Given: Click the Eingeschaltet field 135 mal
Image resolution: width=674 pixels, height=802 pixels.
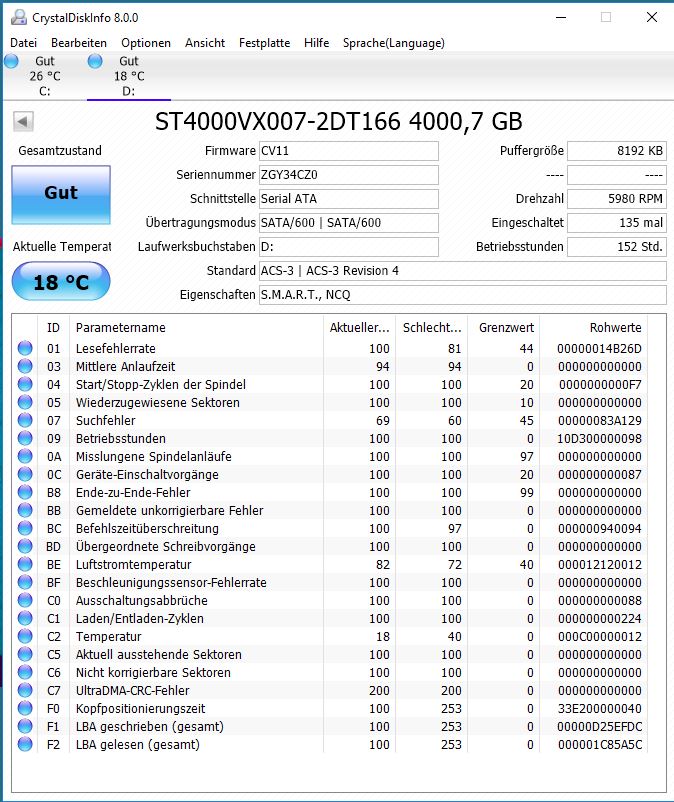Looking at the screenshot, I should click(x=617, y=222).
